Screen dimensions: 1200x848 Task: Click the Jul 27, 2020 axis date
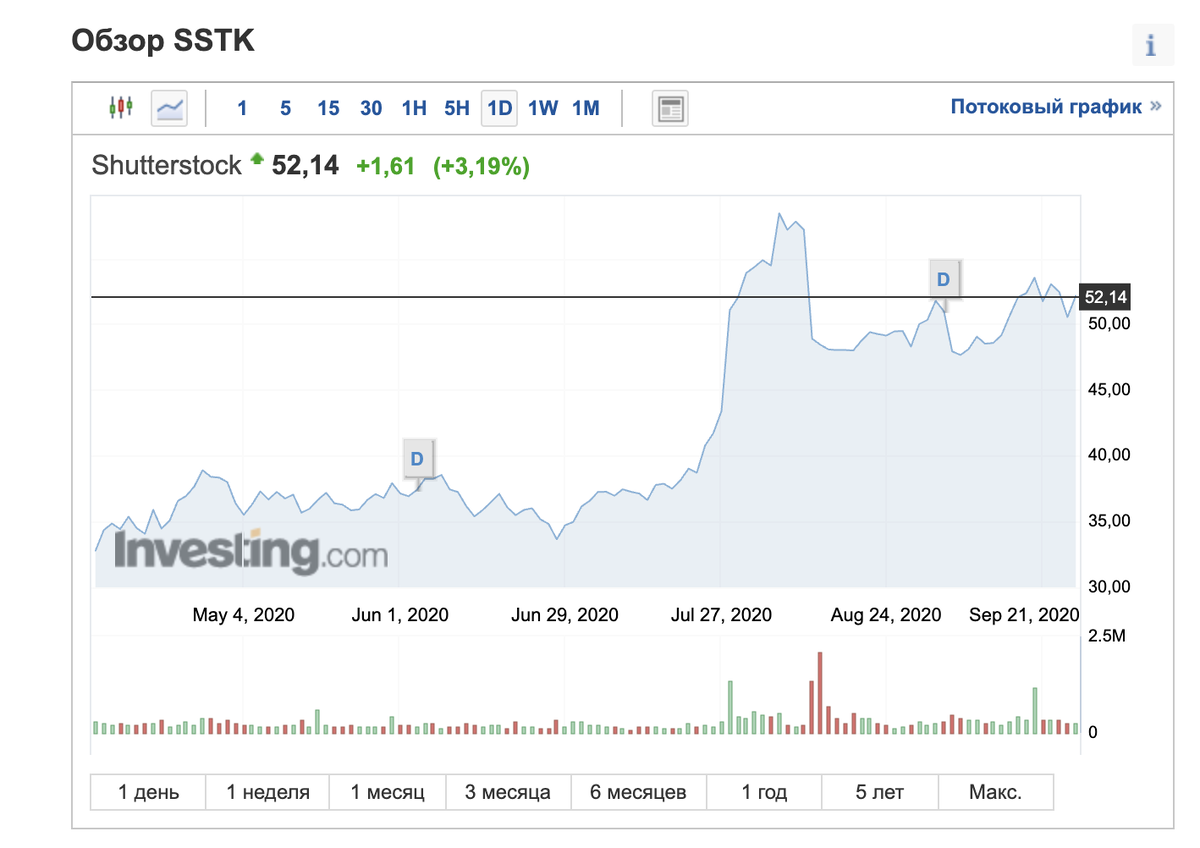click(x=721, y=614)
